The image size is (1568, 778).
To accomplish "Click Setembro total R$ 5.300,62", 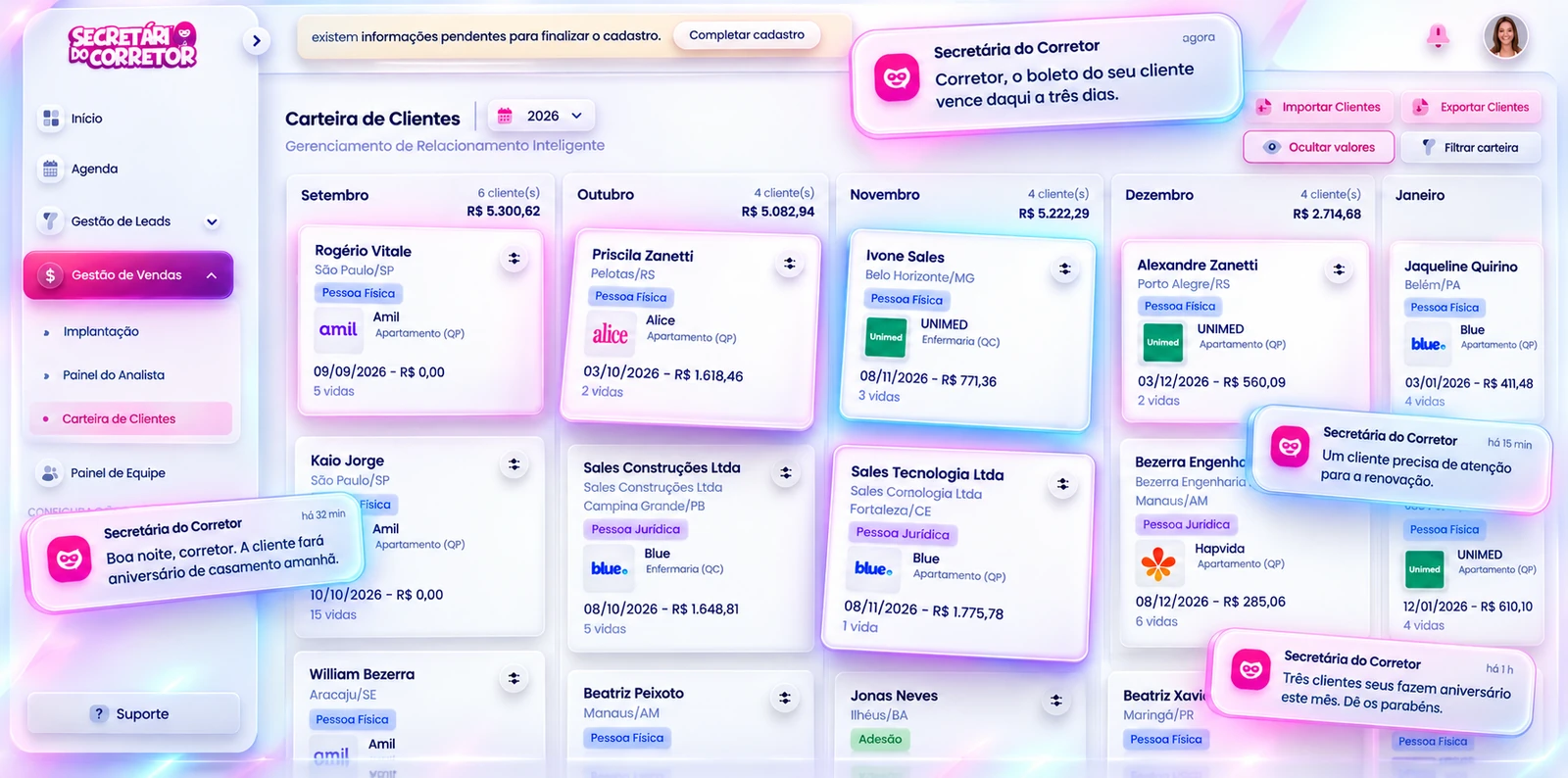I will (x=503, y=211).
